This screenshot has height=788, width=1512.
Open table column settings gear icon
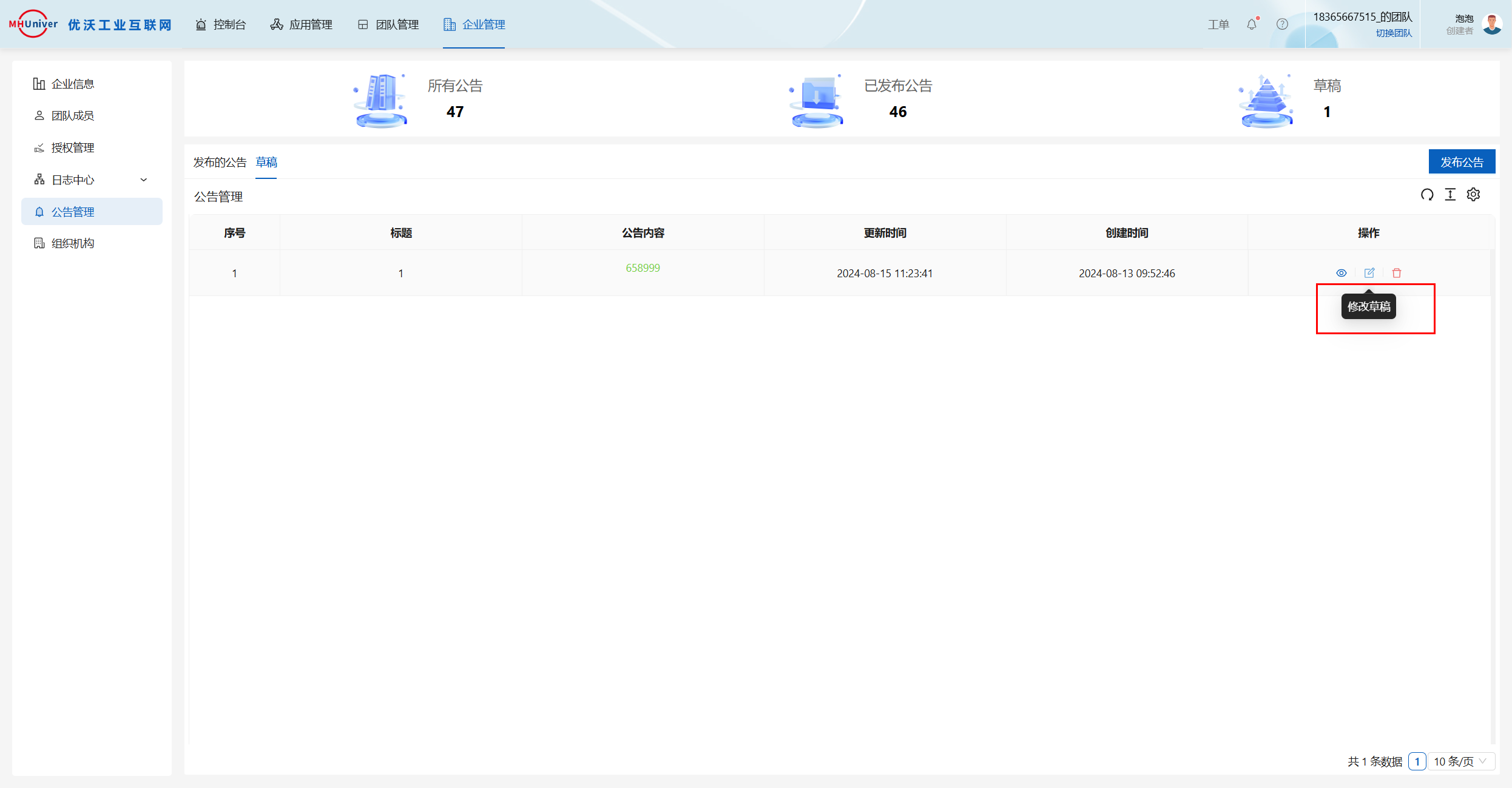pos(1474,195)
